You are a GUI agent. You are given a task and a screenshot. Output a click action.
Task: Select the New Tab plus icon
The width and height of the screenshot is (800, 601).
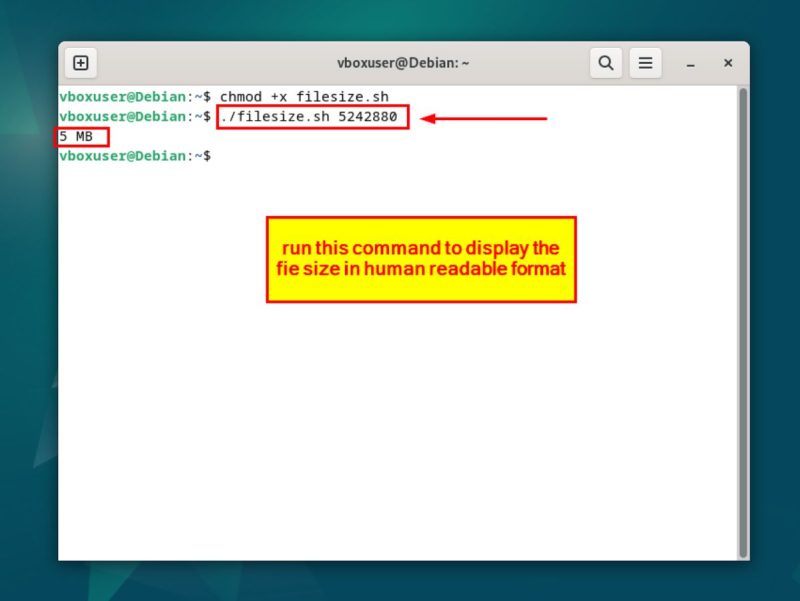[x=80, y=62]
